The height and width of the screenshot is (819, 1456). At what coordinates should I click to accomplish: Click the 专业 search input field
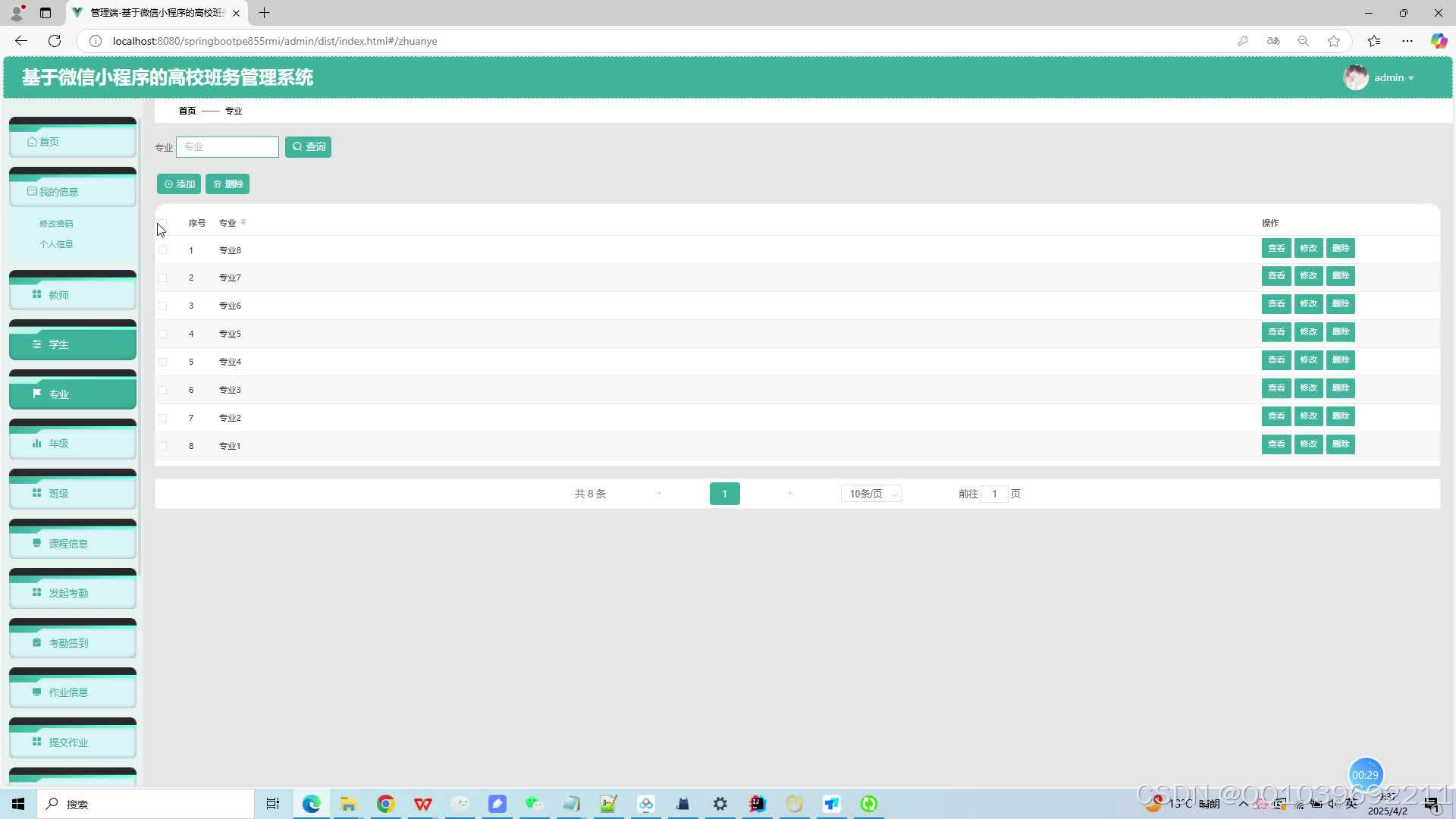point(227,147)
